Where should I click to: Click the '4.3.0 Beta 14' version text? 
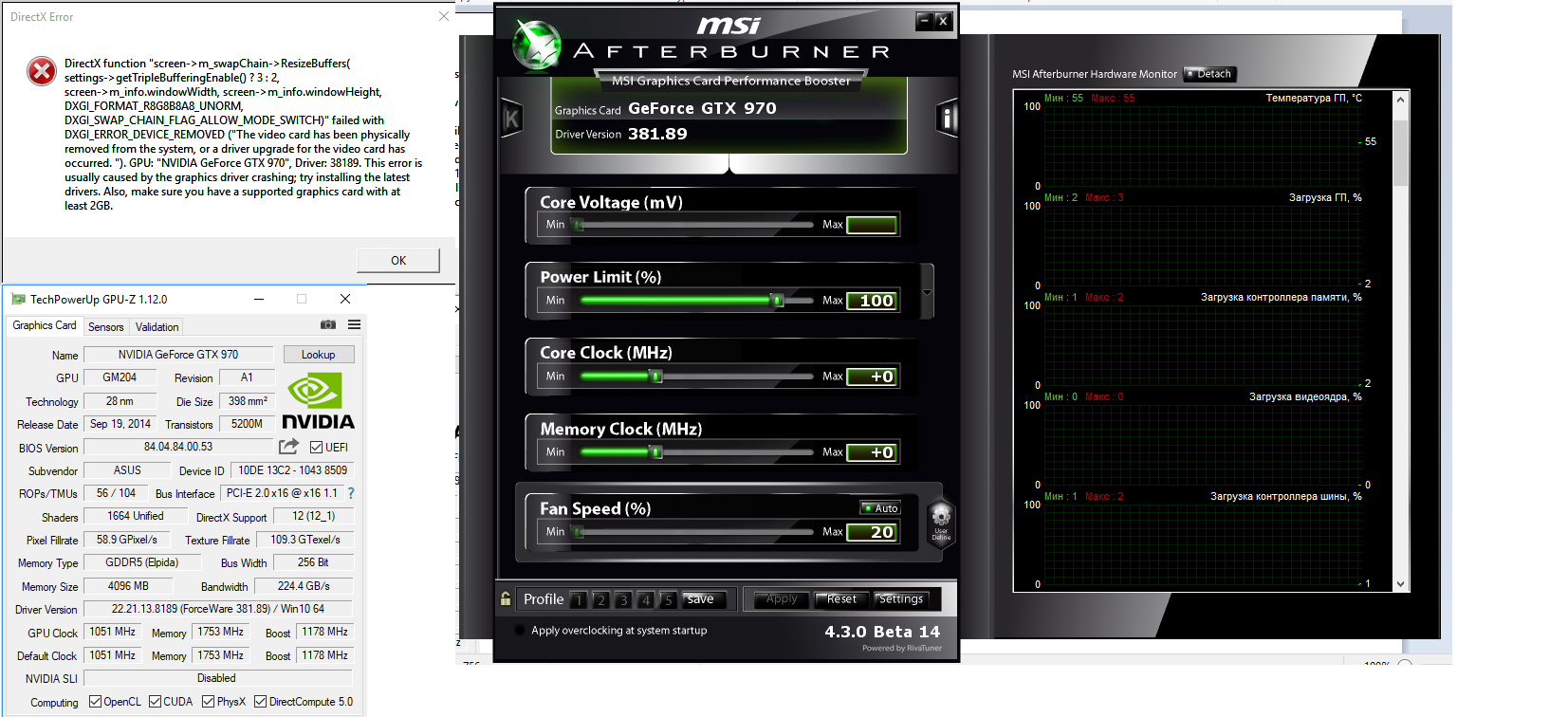click(882, 632)
